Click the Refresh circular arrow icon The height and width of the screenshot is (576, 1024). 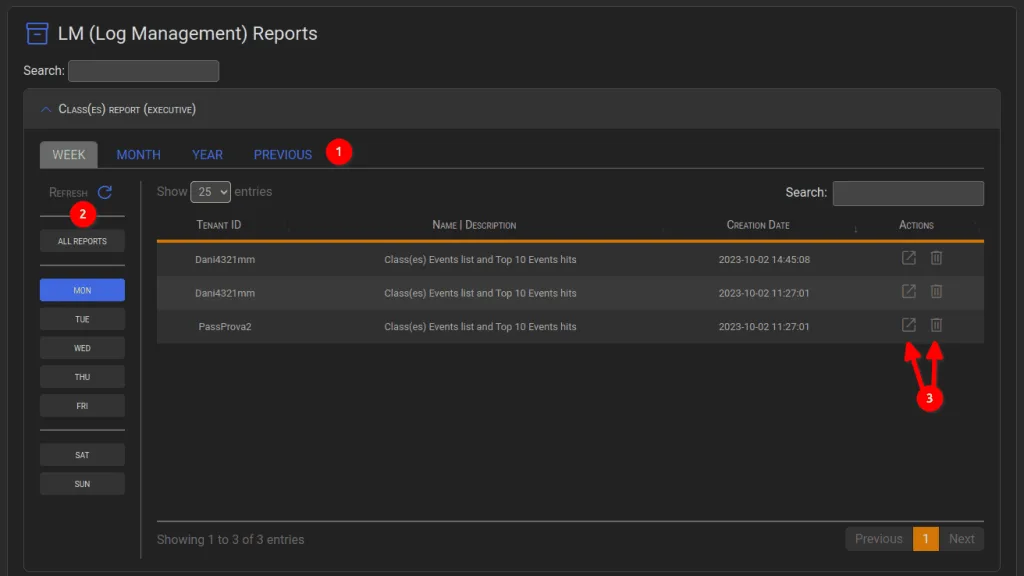click(x=104, y=192)
